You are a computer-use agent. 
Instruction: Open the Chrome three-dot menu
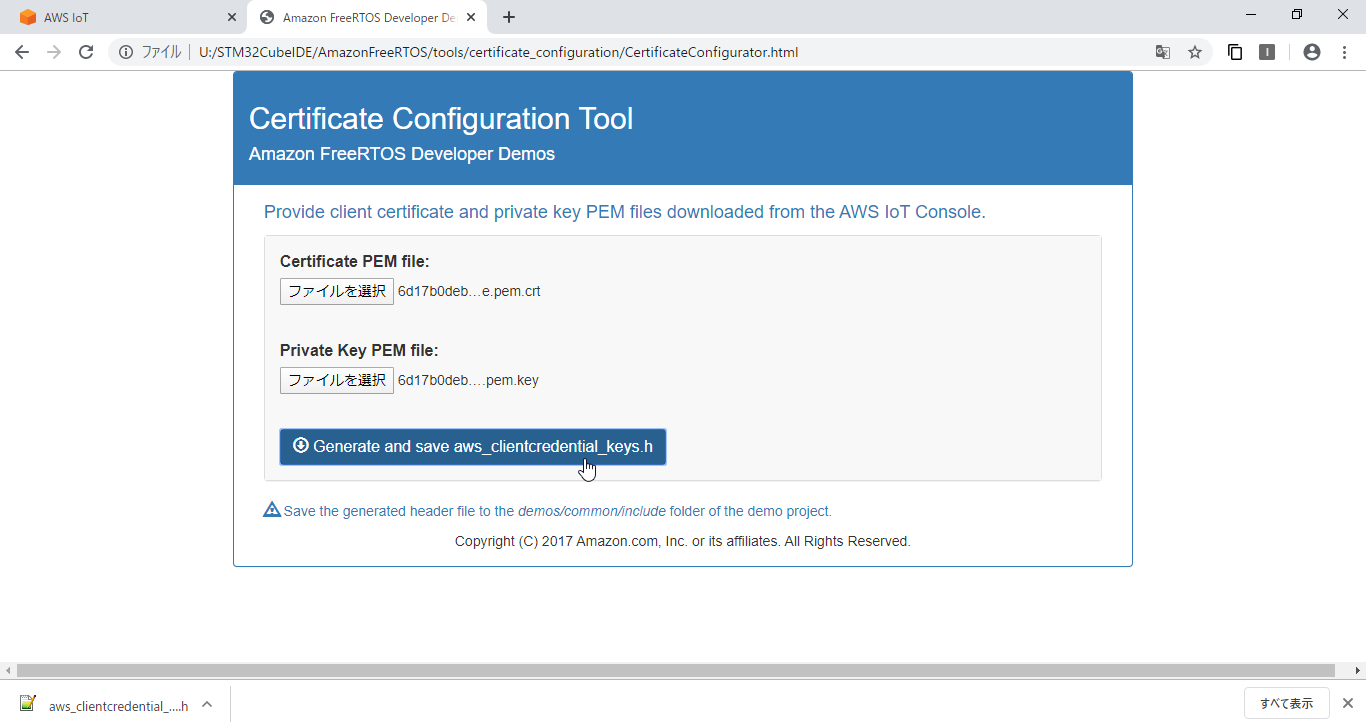point(1344,51)
